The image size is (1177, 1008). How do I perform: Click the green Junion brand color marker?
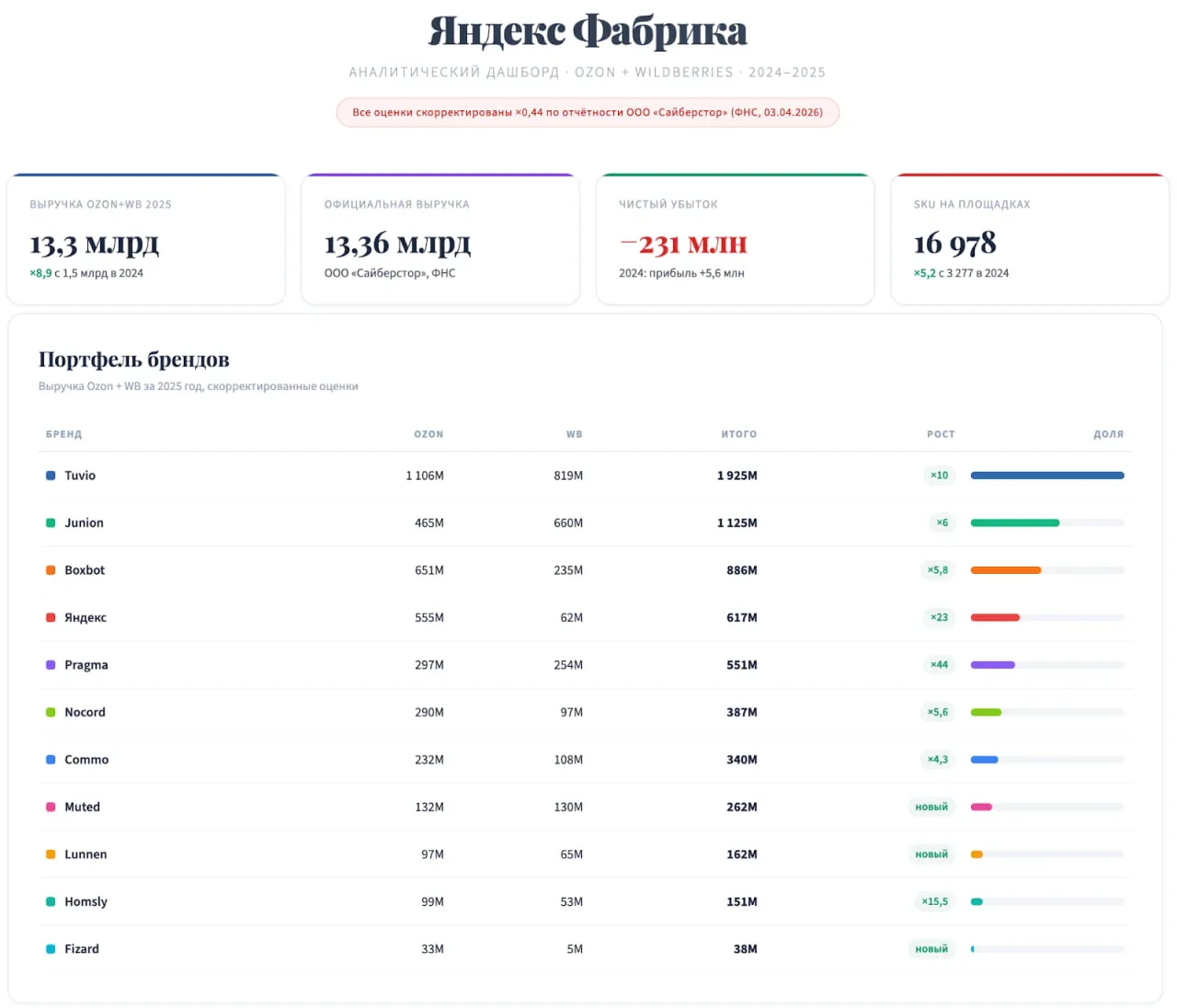click(51, 522)
